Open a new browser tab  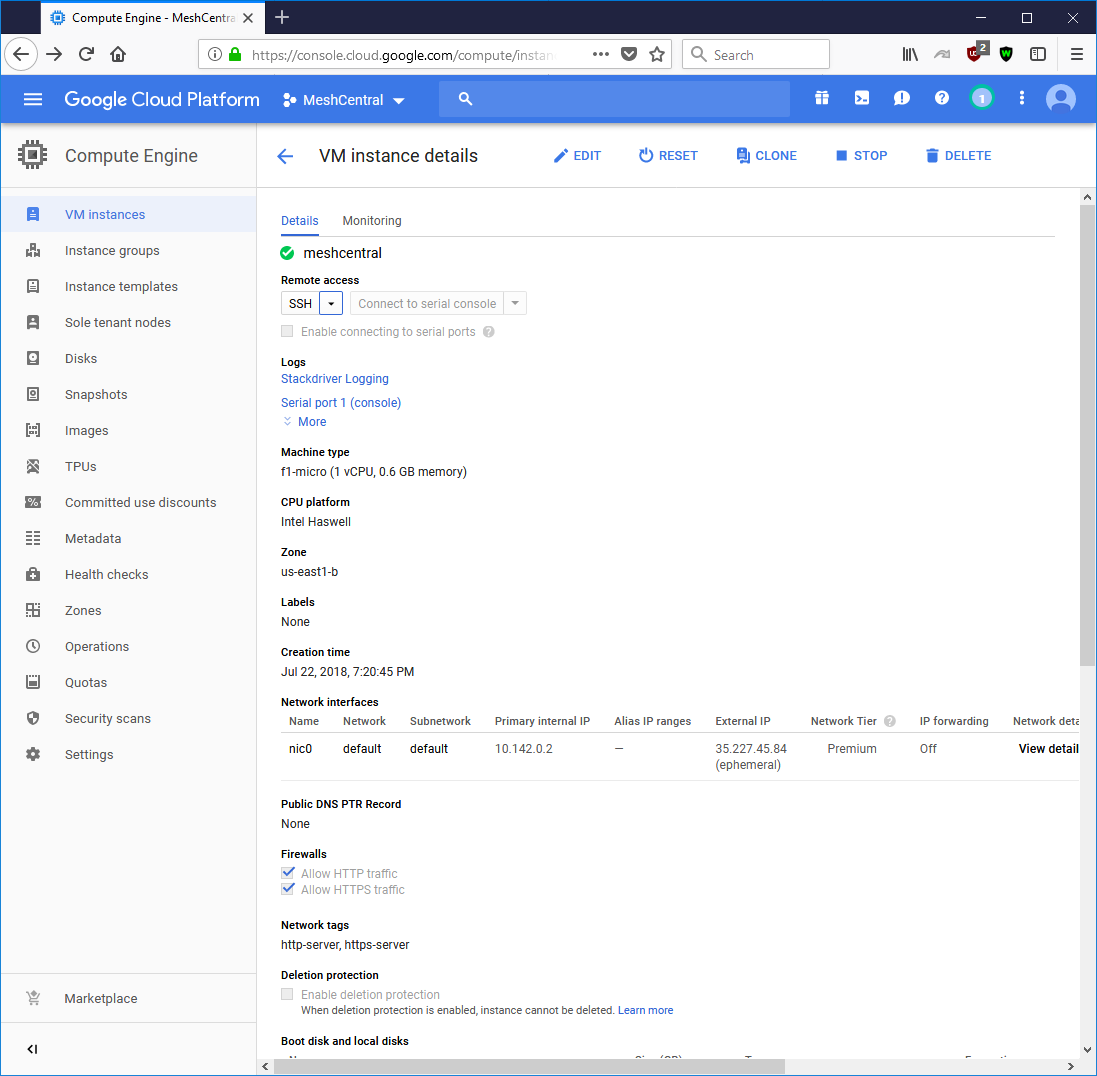click(x=282, y=17)
